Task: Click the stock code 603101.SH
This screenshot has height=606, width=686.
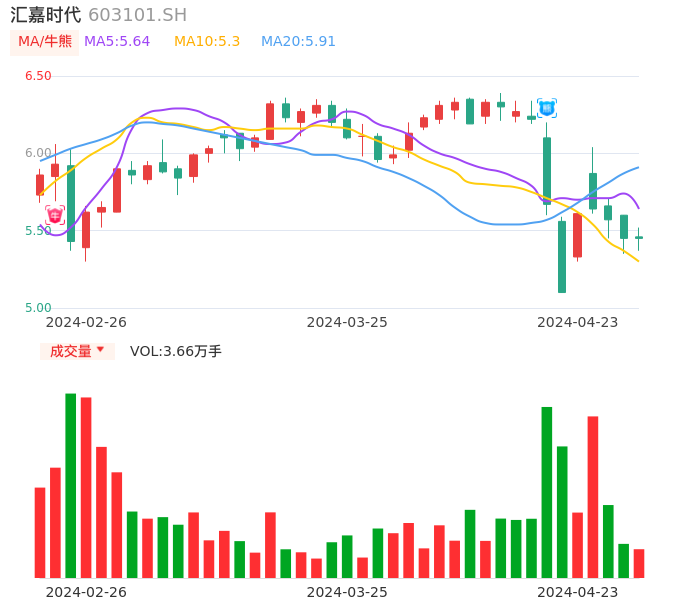Action: 137,15
